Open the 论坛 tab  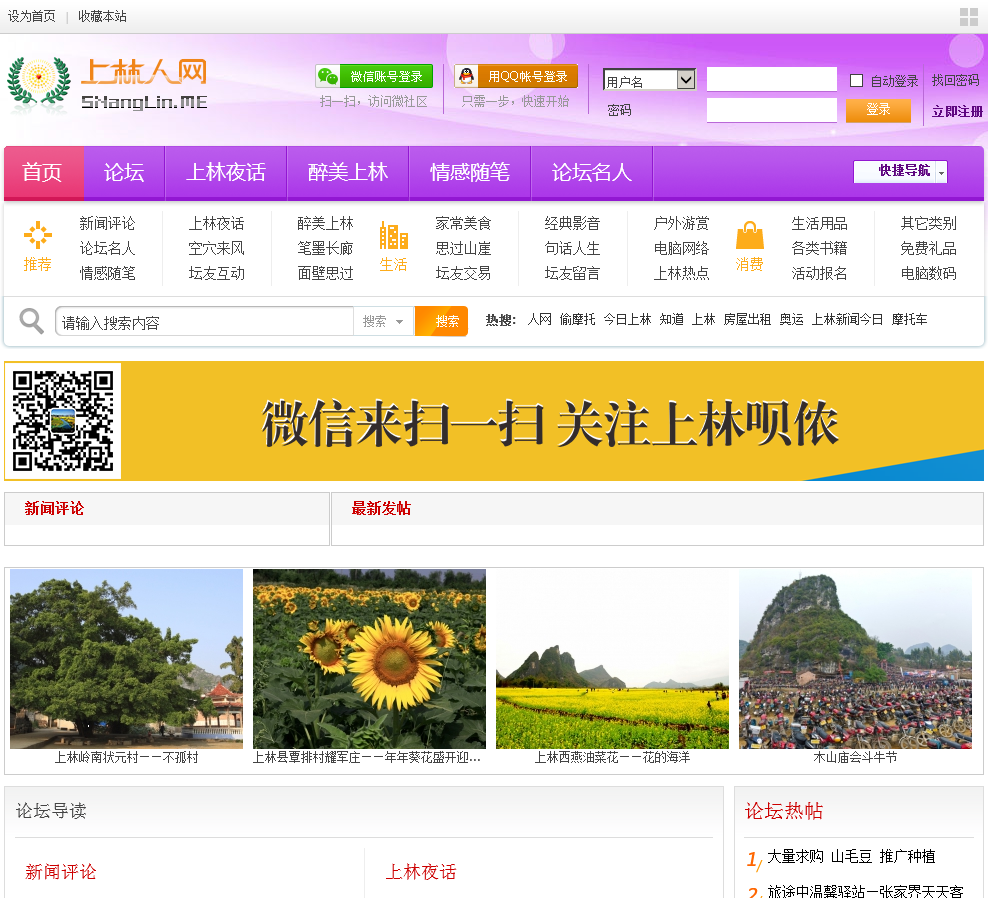point(124,173)
